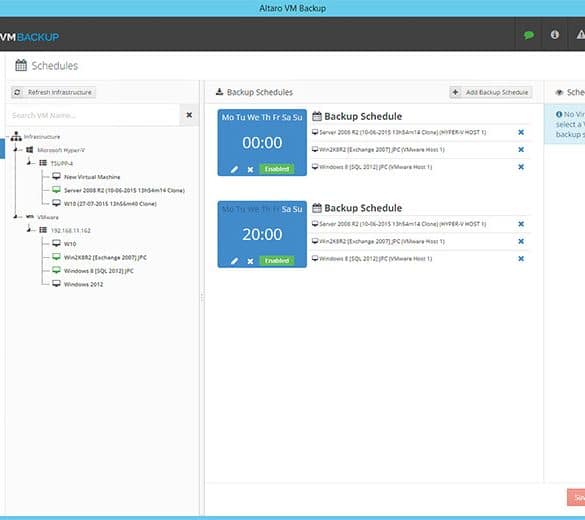This screenshot has height=520, width=585.
Task: Click the VMBACKUP logo
Action: [29, 37]
